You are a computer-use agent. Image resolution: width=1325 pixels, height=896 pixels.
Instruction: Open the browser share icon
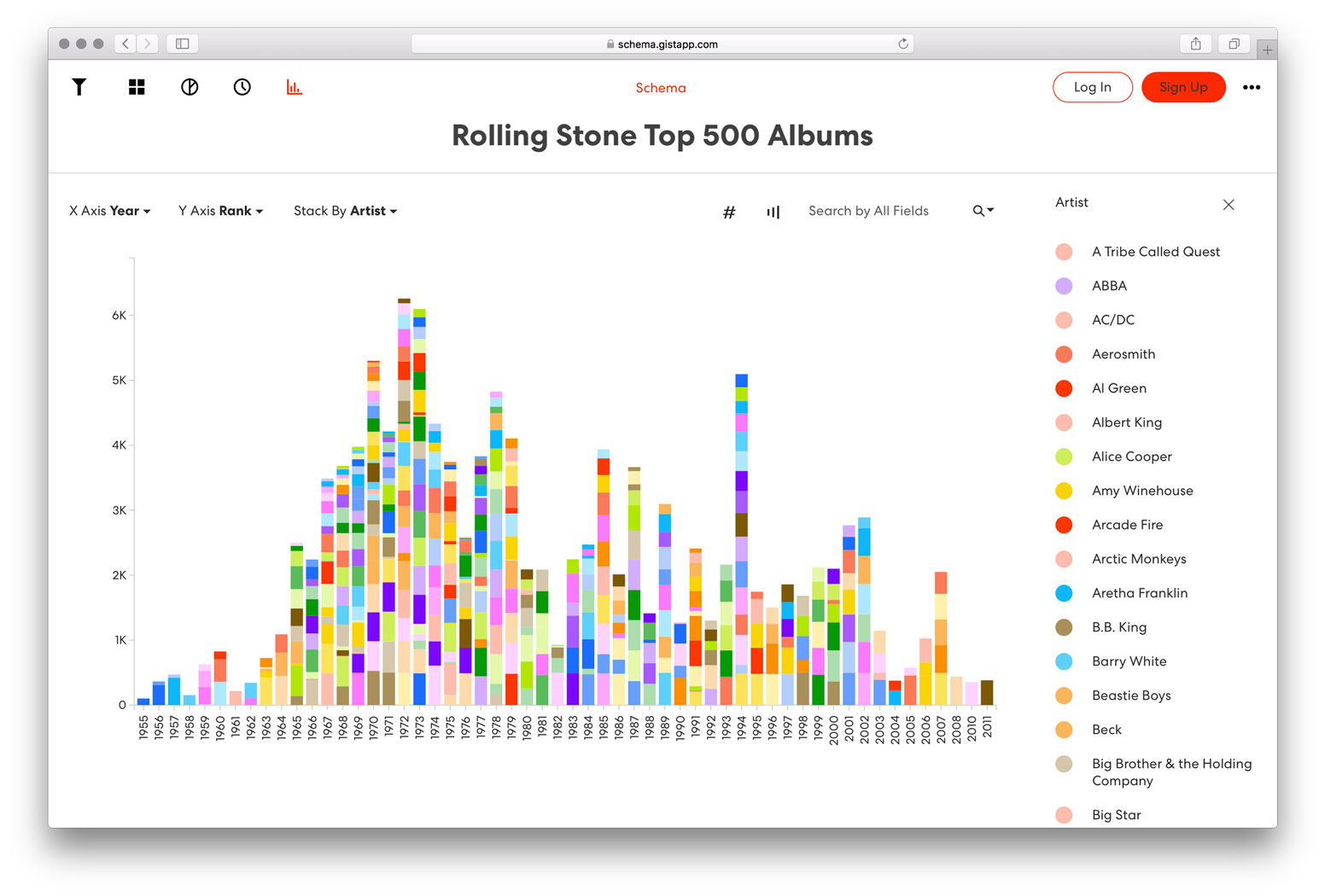[1196, 44]
